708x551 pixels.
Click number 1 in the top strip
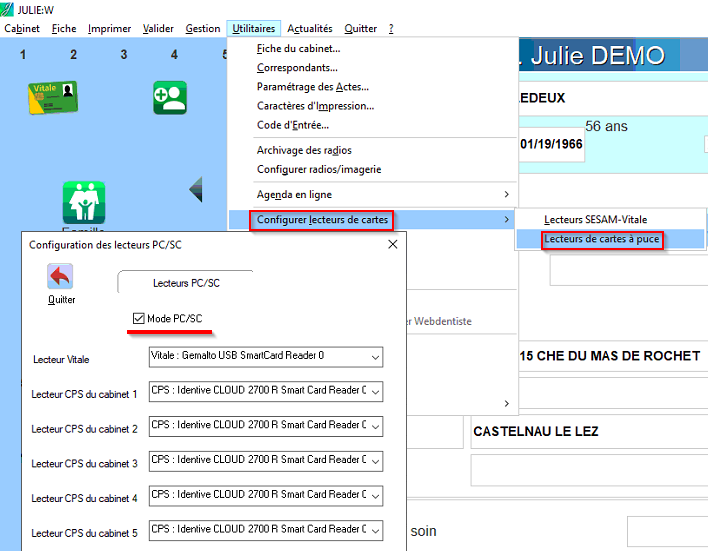[23, 55]
